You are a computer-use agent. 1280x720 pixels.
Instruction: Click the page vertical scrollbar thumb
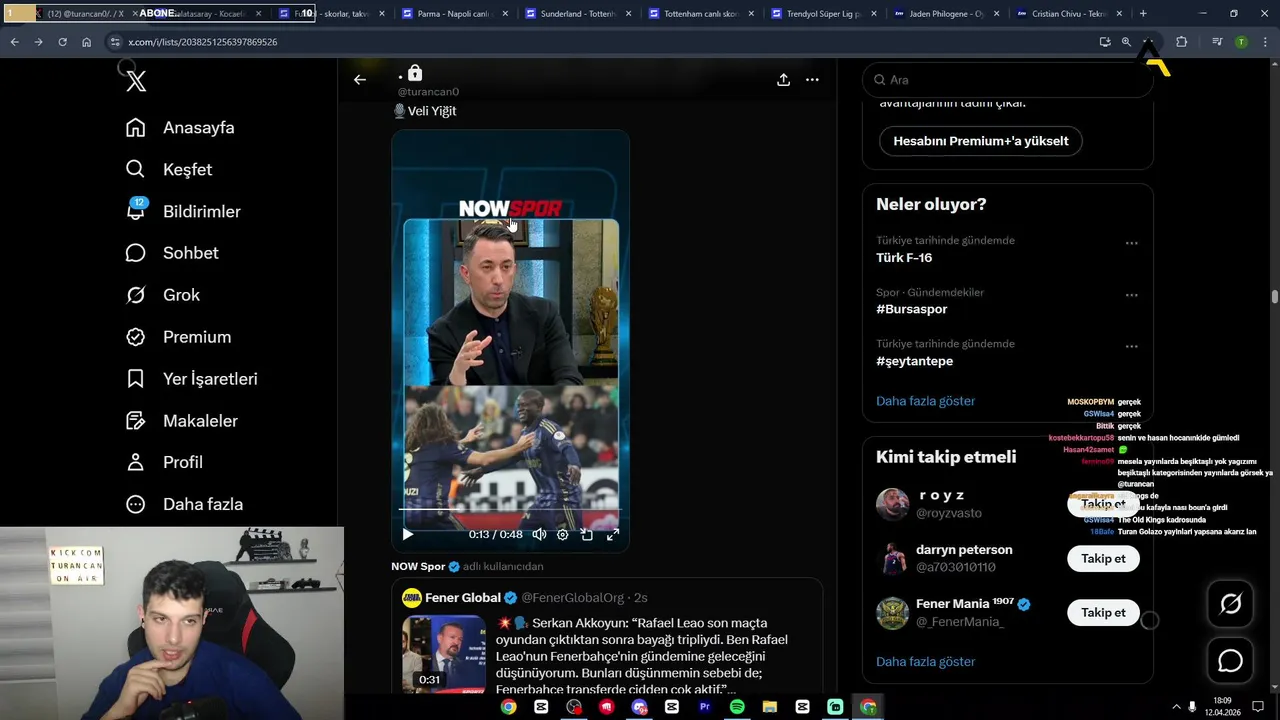[1275, 297]
